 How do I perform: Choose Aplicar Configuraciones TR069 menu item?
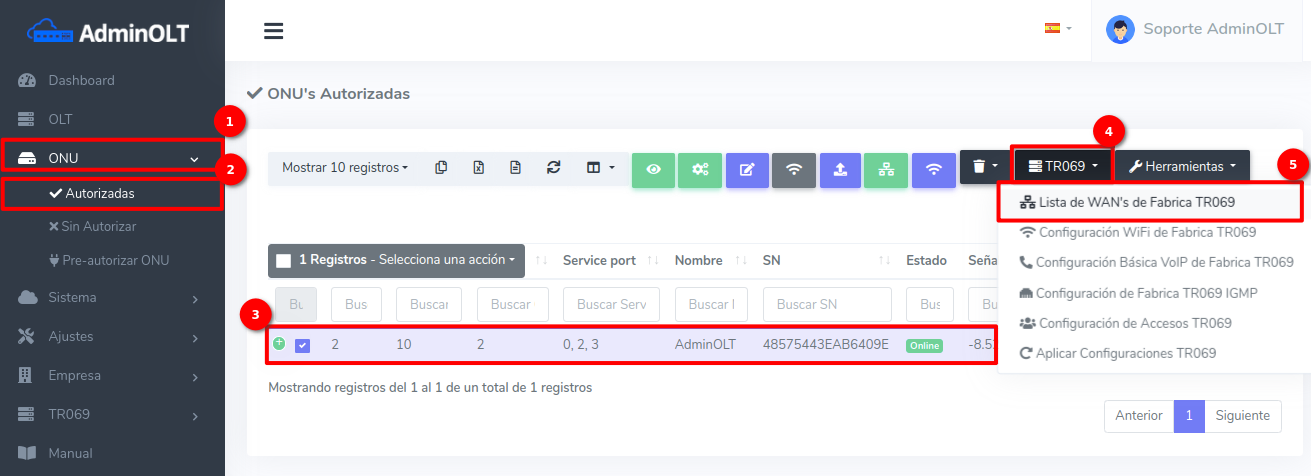click(1126, 353)
